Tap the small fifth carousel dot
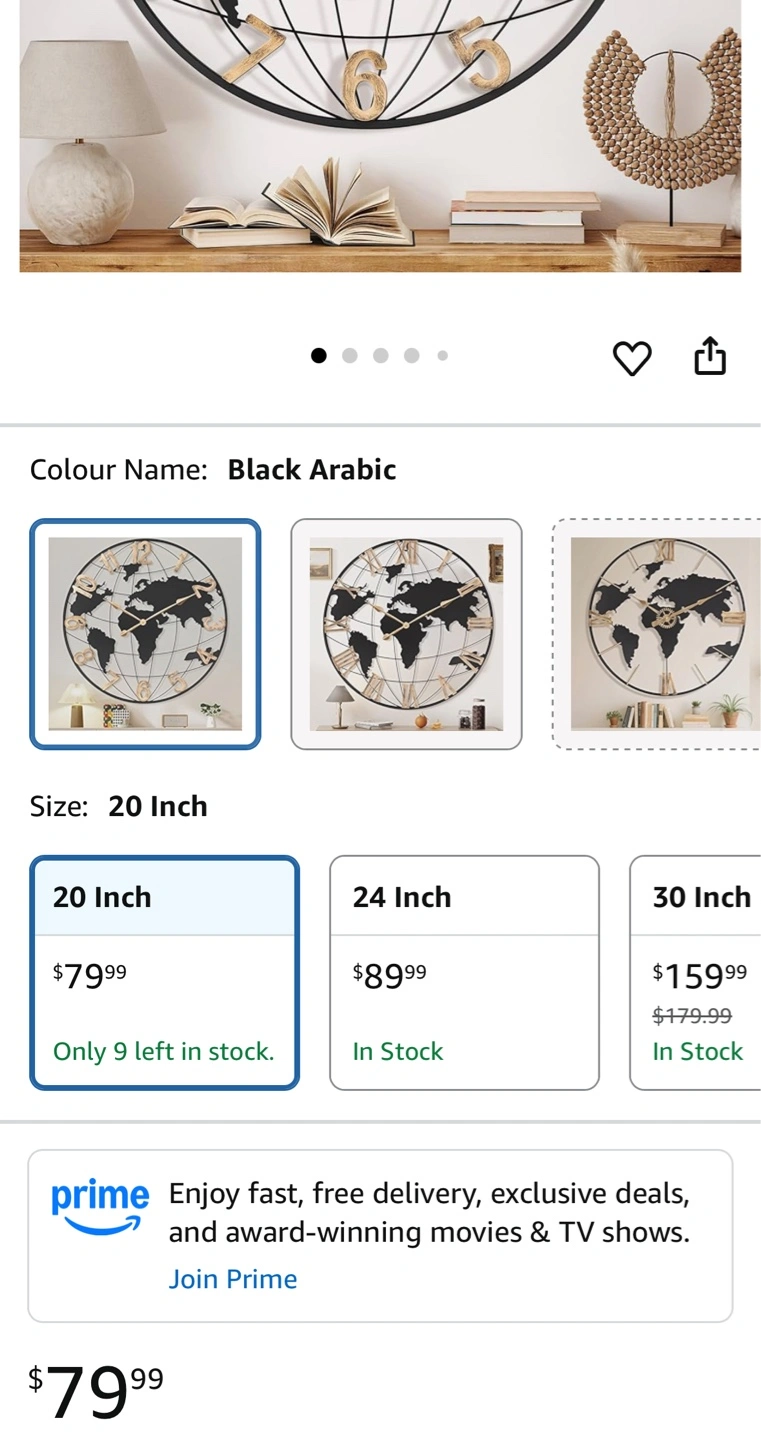Viewport: 761px width, 1440px height. click(x=442, y=355)
